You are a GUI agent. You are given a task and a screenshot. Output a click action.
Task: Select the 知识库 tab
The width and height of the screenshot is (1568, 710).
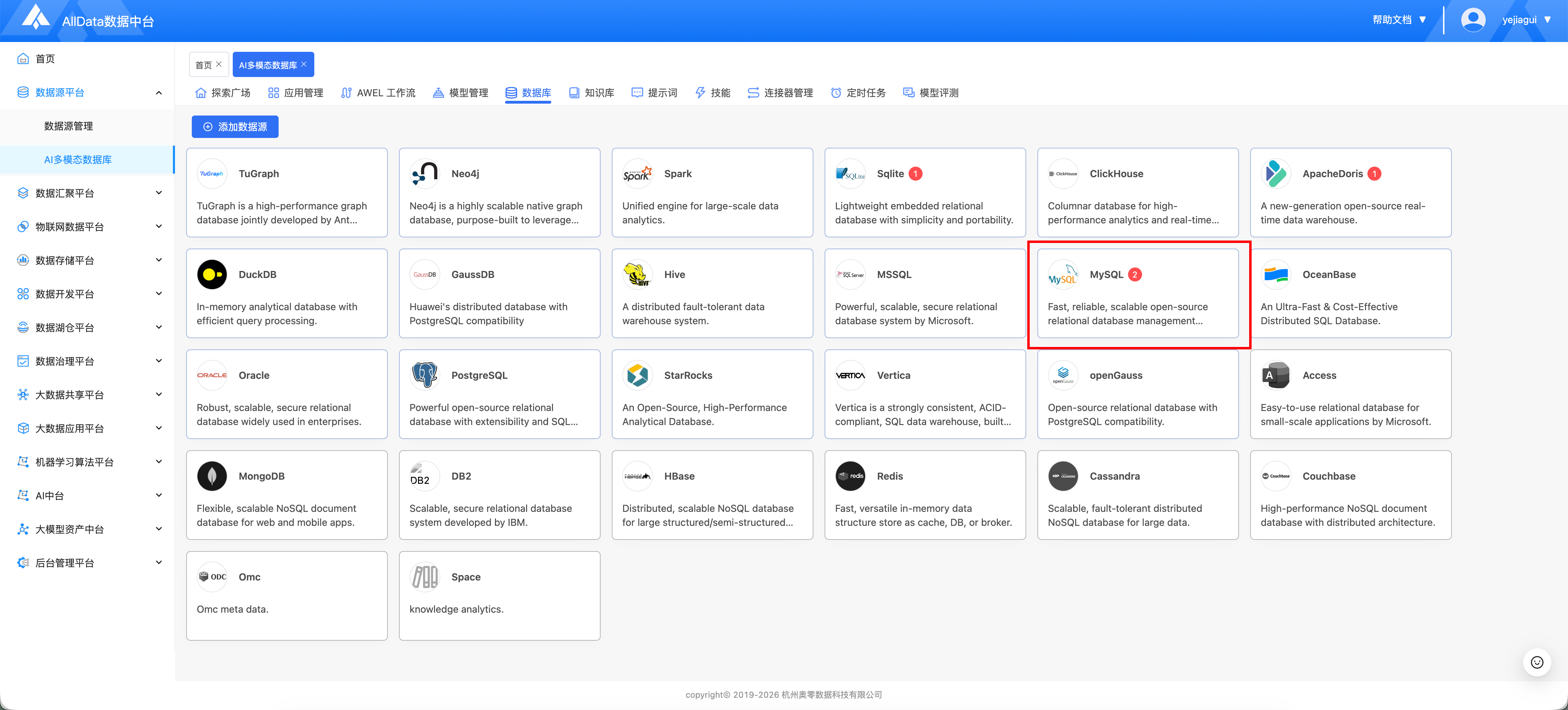click(x=591, y=93)
